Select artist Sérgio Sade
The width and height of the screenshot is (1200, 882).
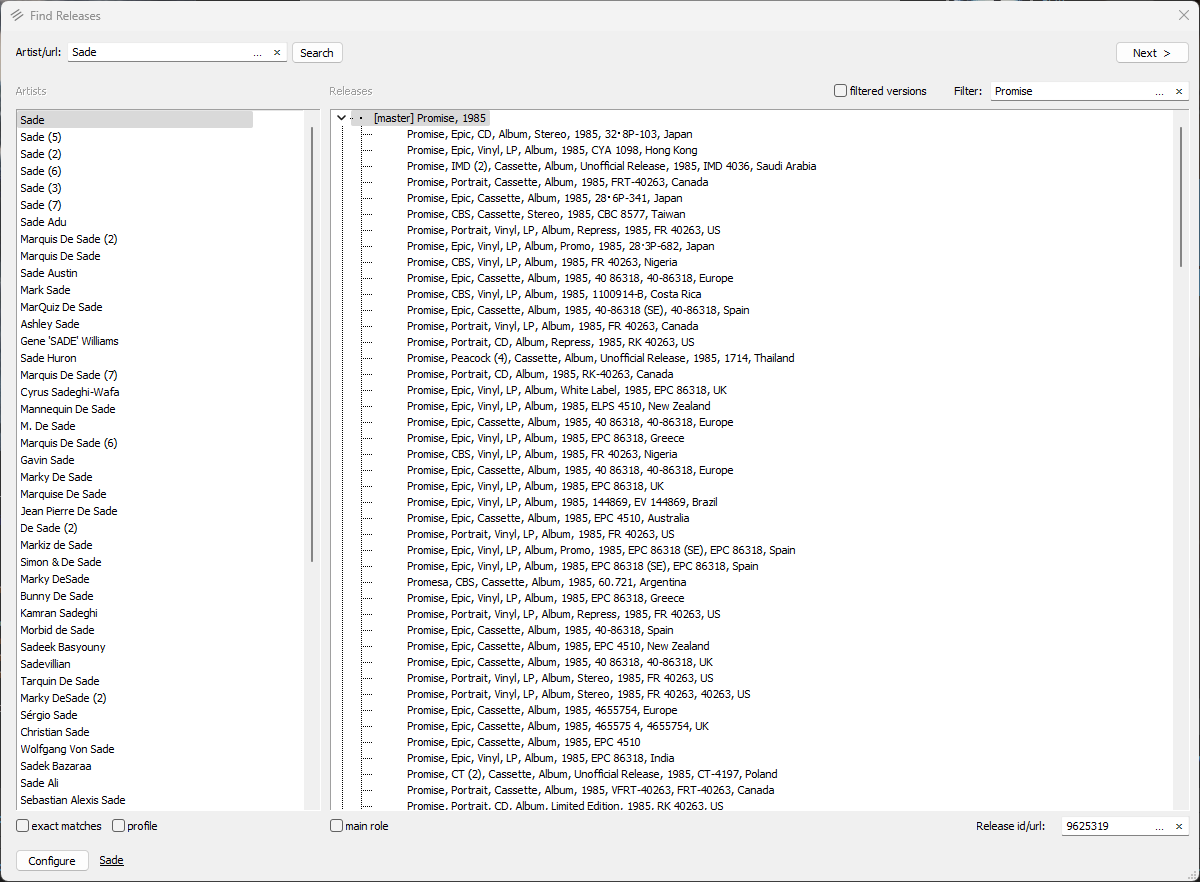pos(49,715)
